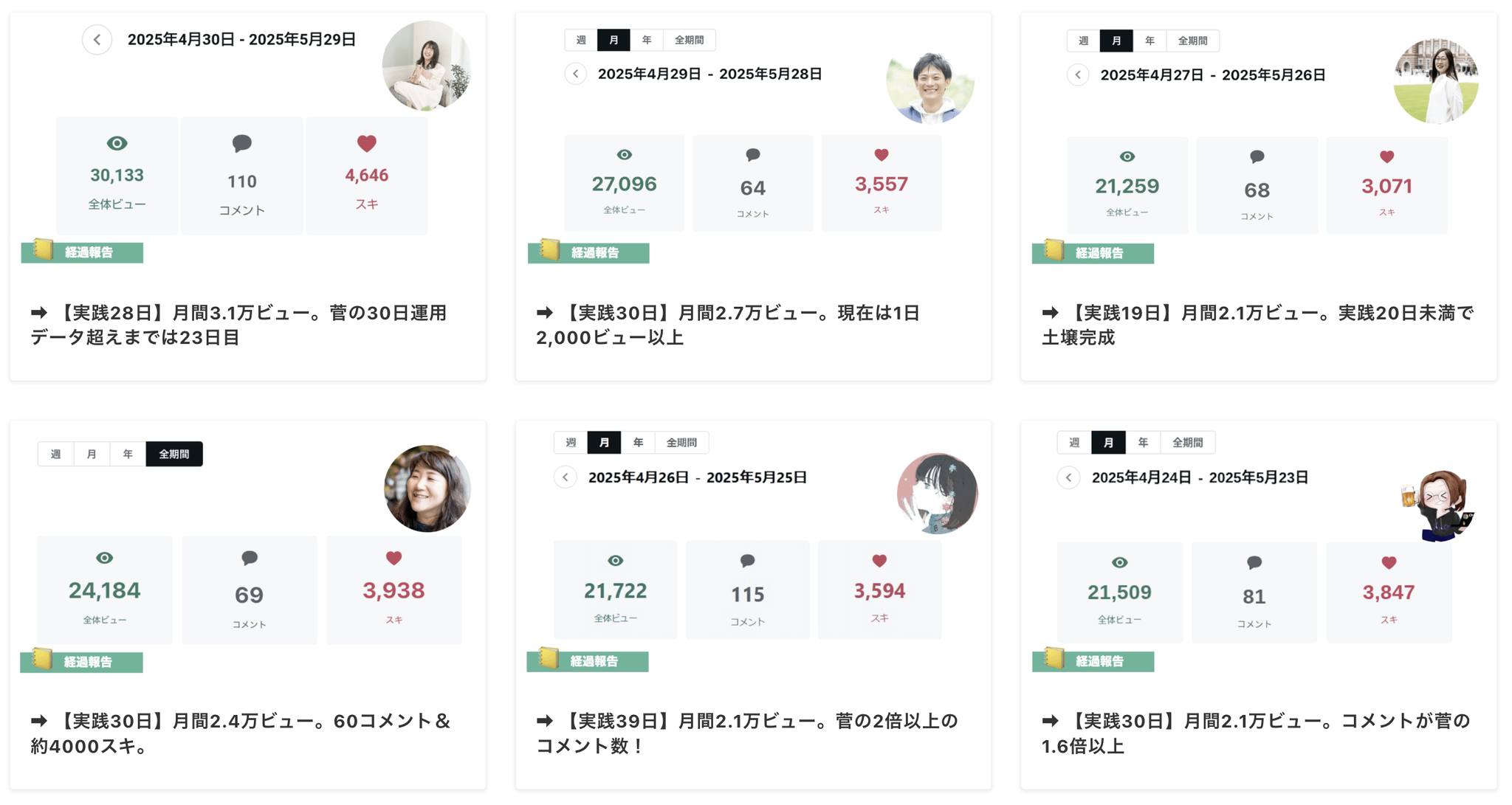
Task: Select the 年 tab in the 21,722 views card
Action: (638, 443)
